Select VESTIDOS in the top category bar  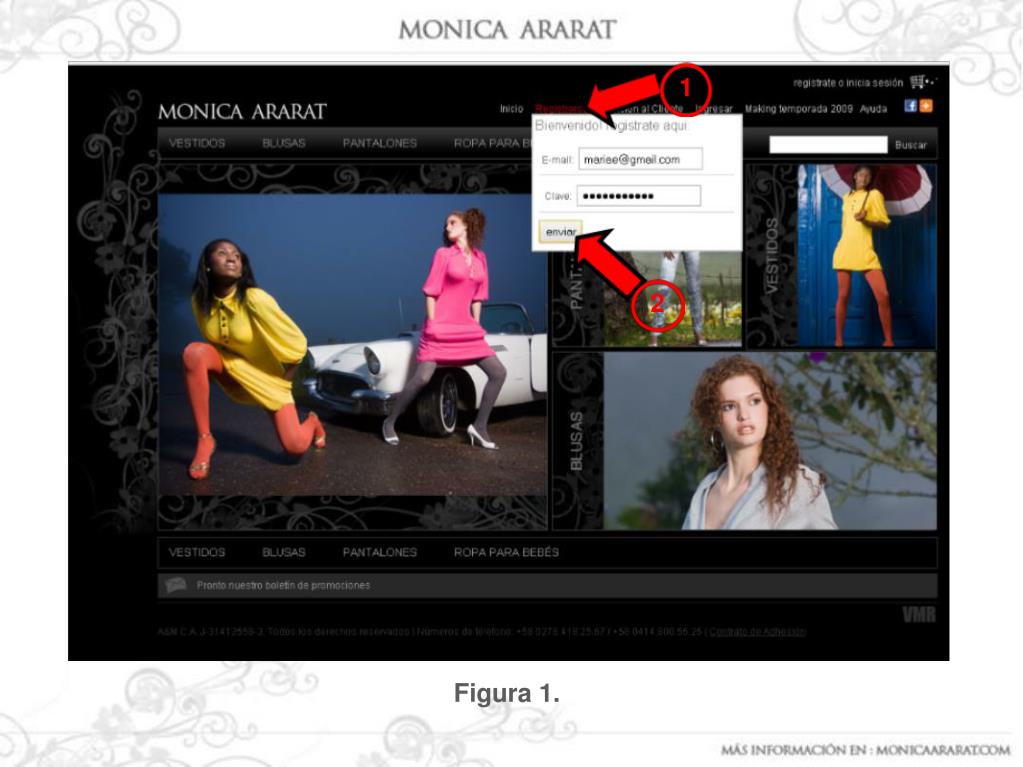(x=197, y=143)
